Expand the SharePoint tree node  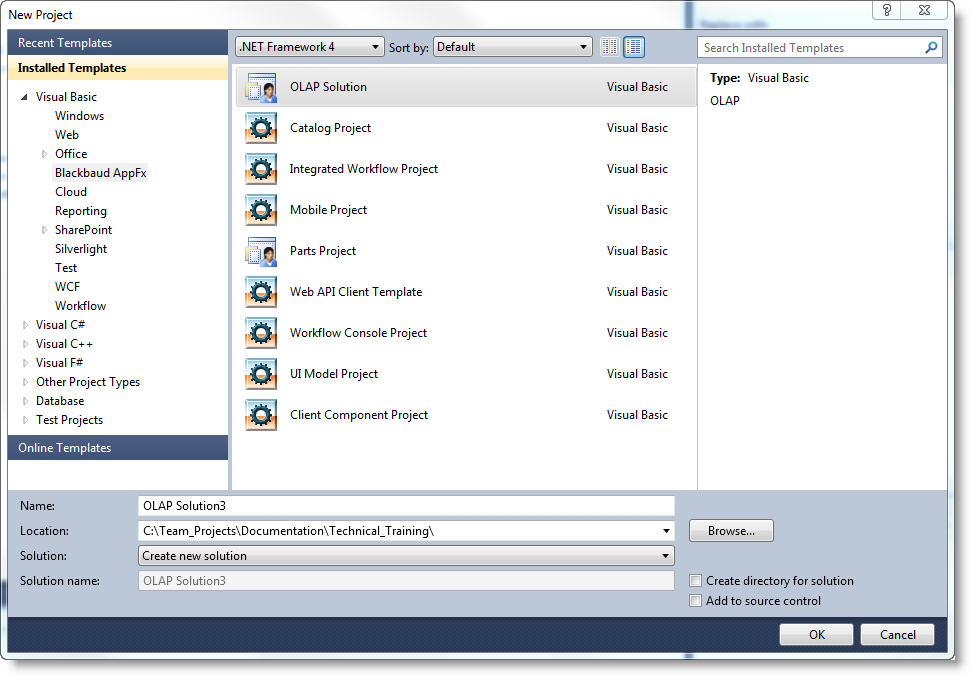[x=44, y=230]
